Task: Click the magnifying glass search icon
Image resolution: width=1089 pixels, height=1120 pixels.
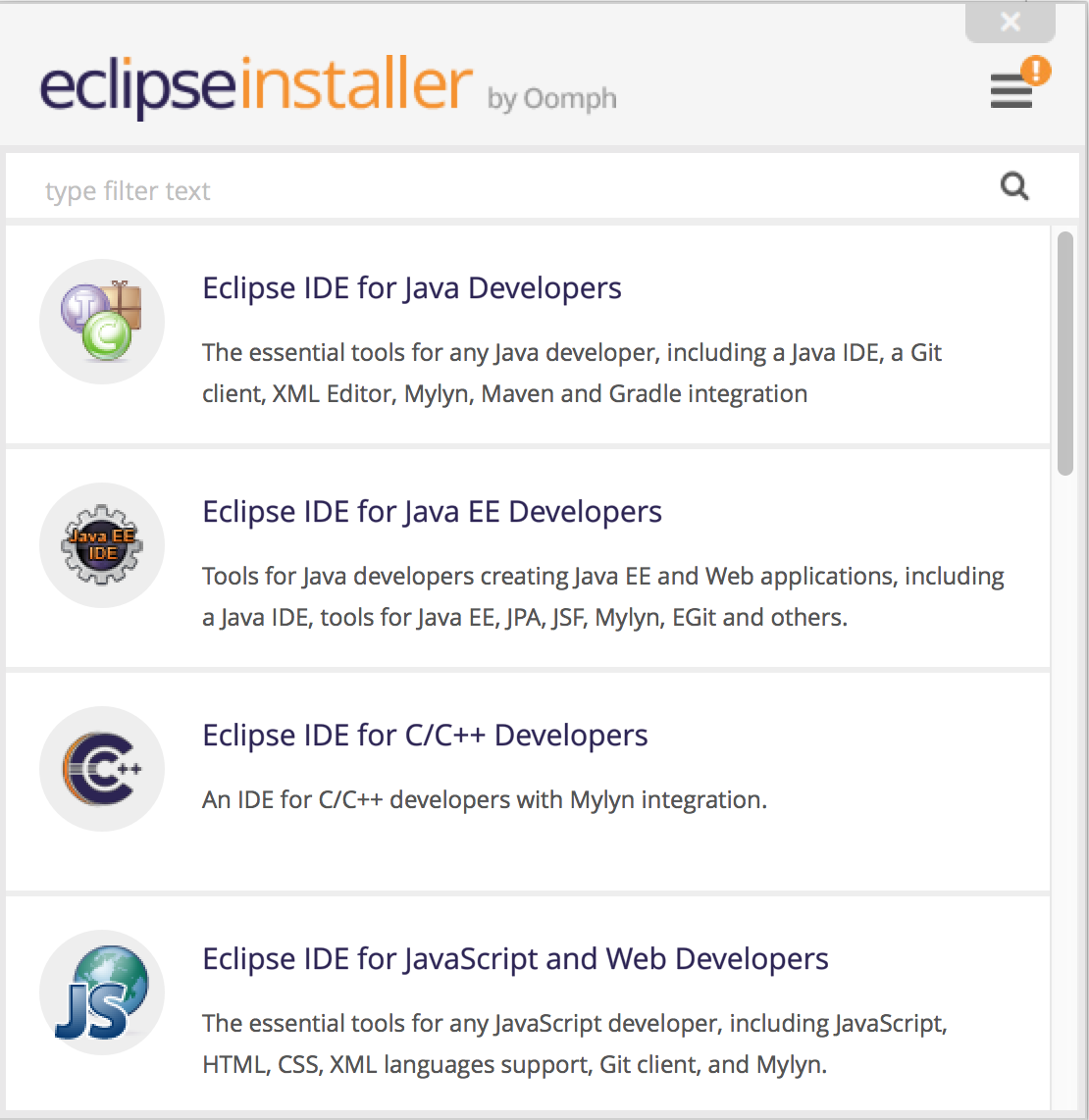Action: [1014, 186]
